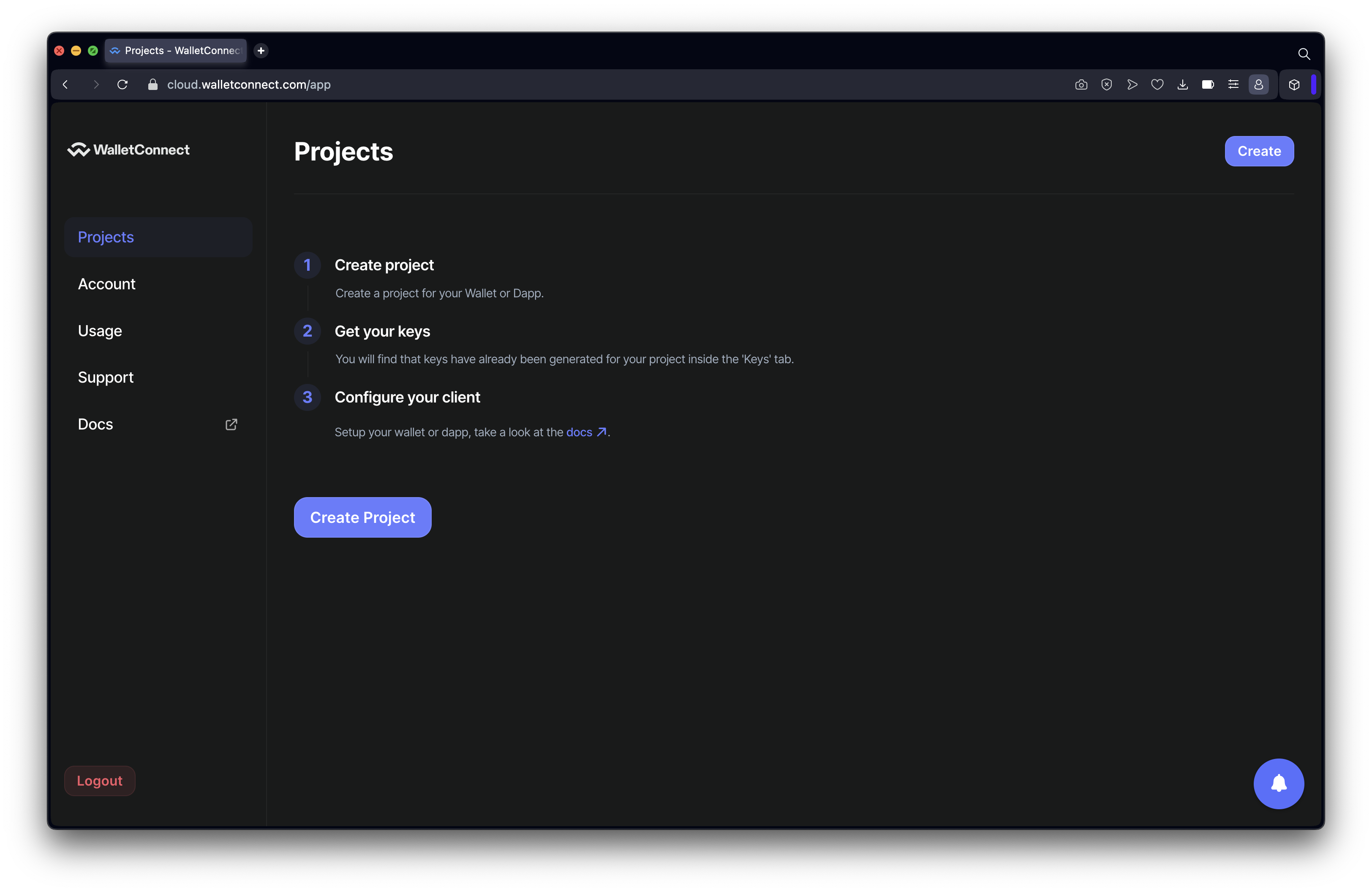
Task: Open Docs from the sidebar
Action: [158, 425]
